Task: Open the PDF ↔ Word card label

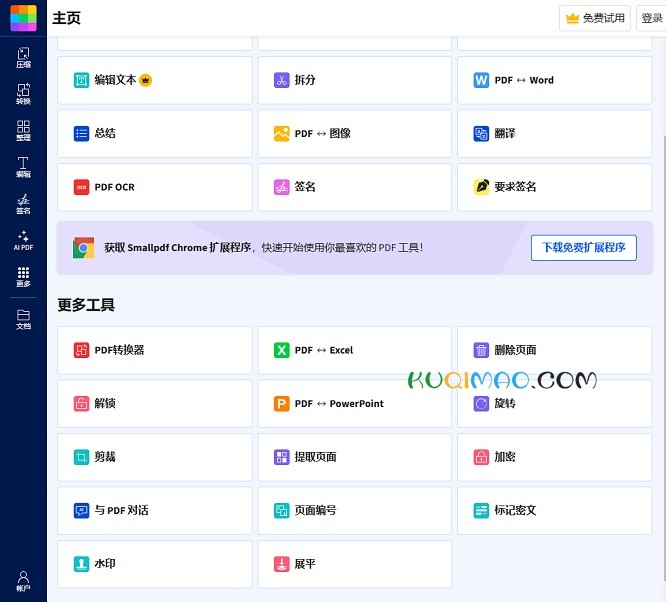Action: (x=524, y=80)
